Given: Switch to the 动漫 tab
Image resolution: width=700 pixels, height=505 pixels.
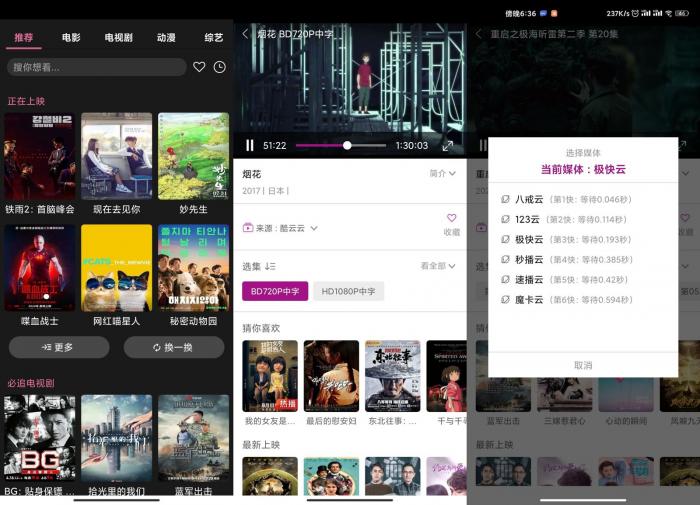Looking at the screenshot, I should click(x=166, y=38).
